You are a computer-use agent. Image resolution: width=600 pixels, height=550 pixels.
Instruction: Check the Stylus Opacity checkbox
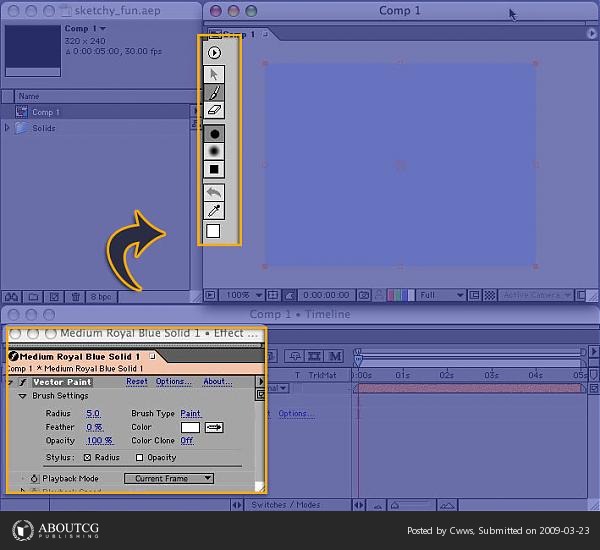coord(140,457)
